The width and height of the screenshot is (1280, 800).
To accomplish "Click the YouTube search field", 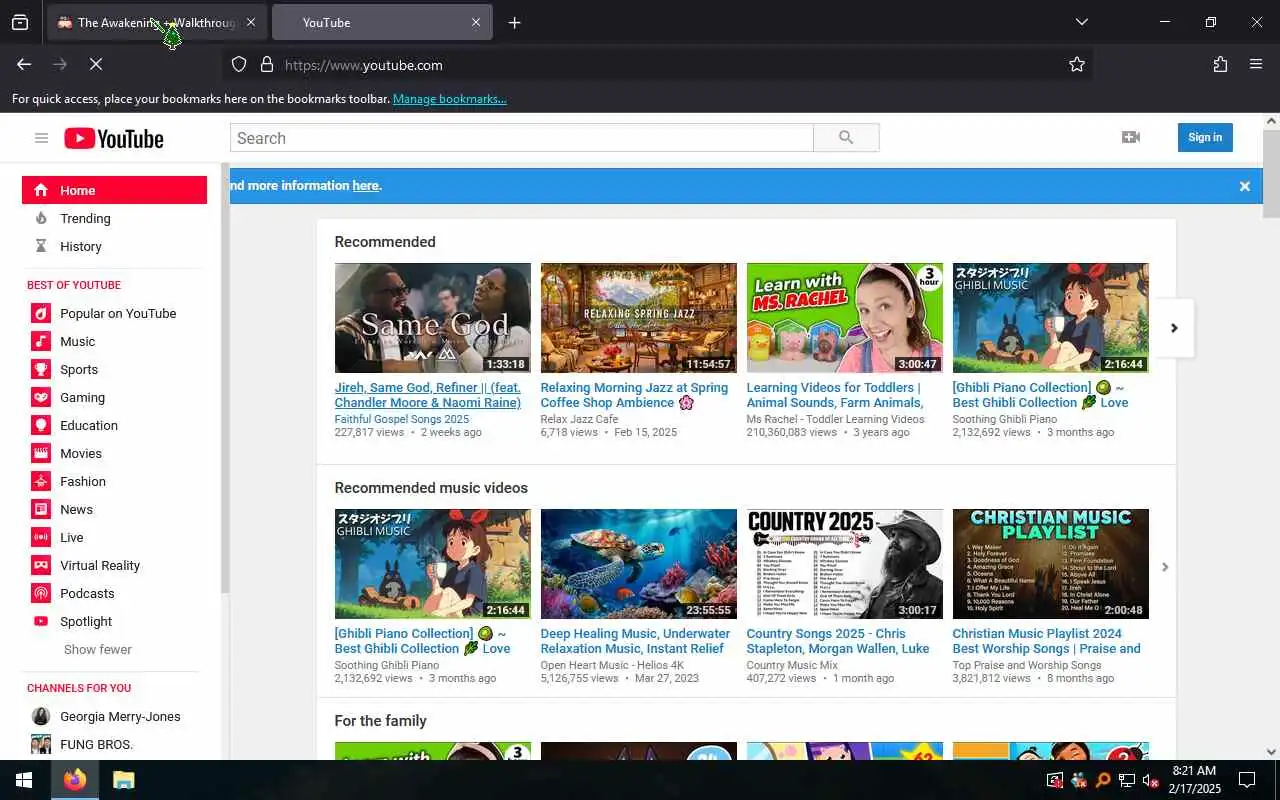I will click(521, 138).
